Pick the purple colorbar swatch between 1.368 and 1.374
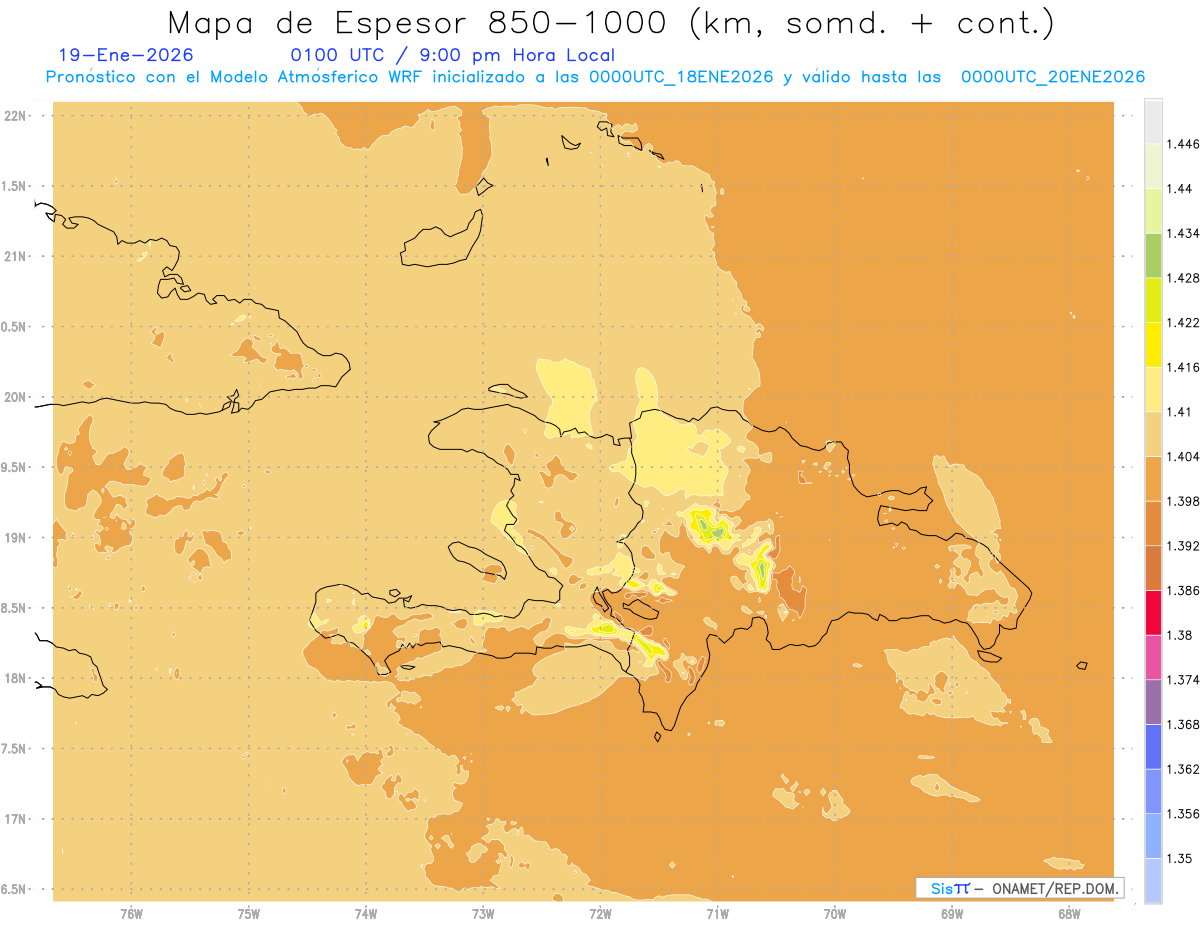Screen dimensions: 1200x927 click(1153, 702)
